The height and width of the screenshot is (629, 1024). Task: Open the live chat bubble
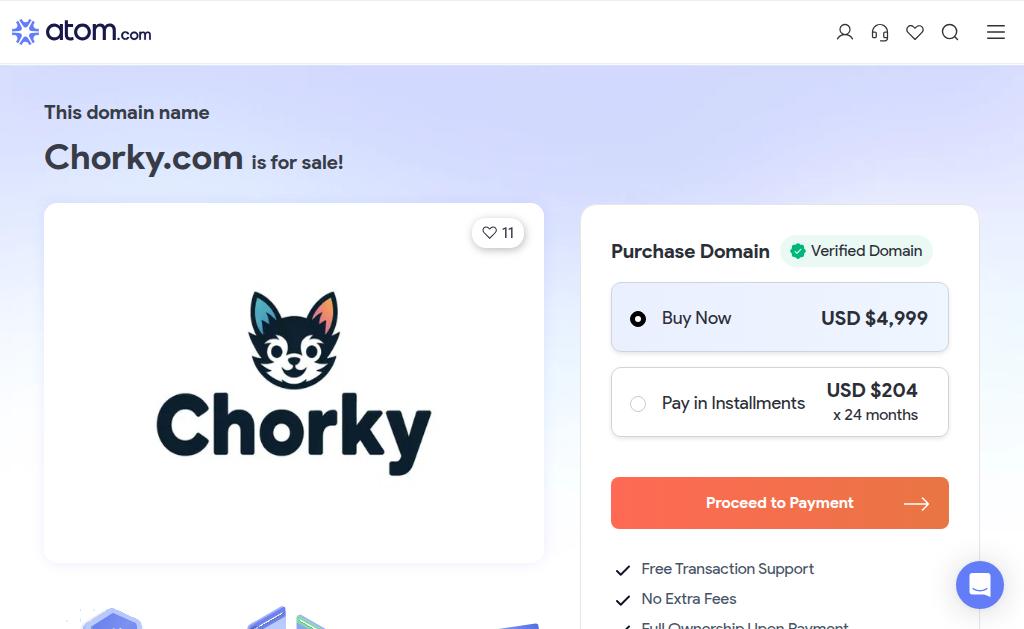click(x=980, y=585)
